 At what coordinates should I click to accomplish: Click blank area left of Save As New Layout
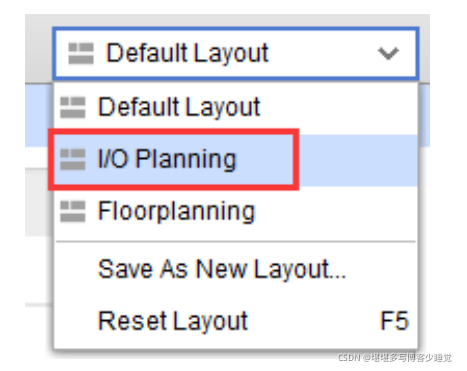[76, 269]
